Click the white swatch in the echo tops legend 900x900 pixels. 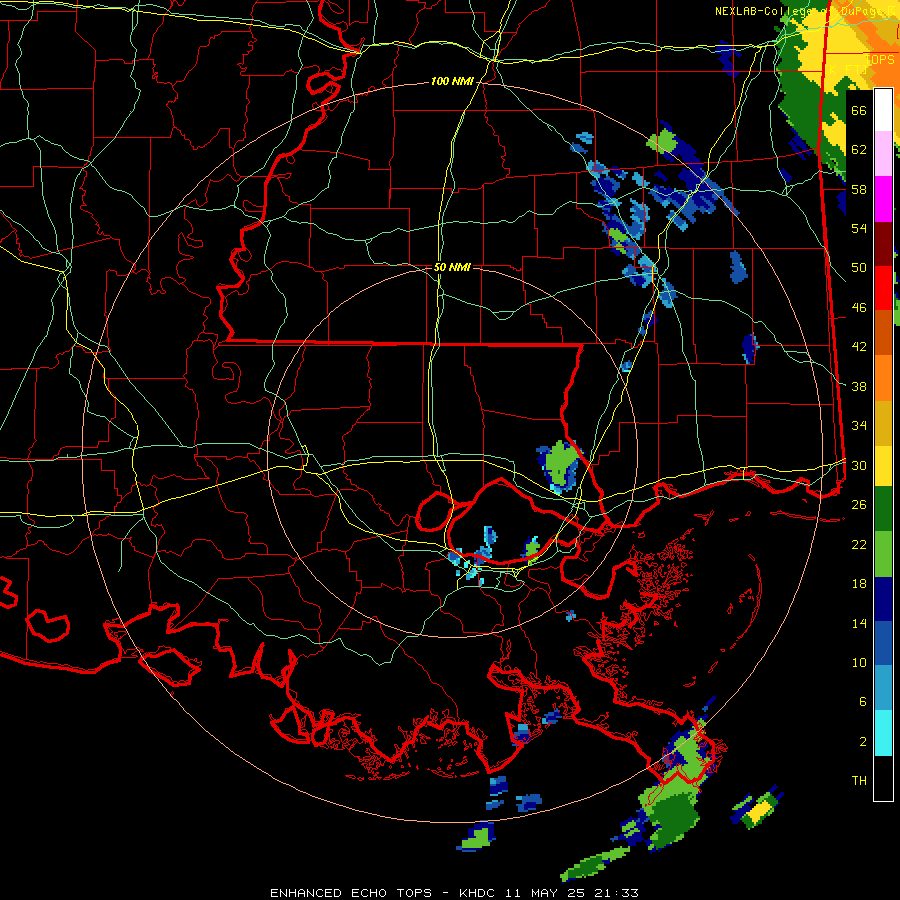(883, 110)
